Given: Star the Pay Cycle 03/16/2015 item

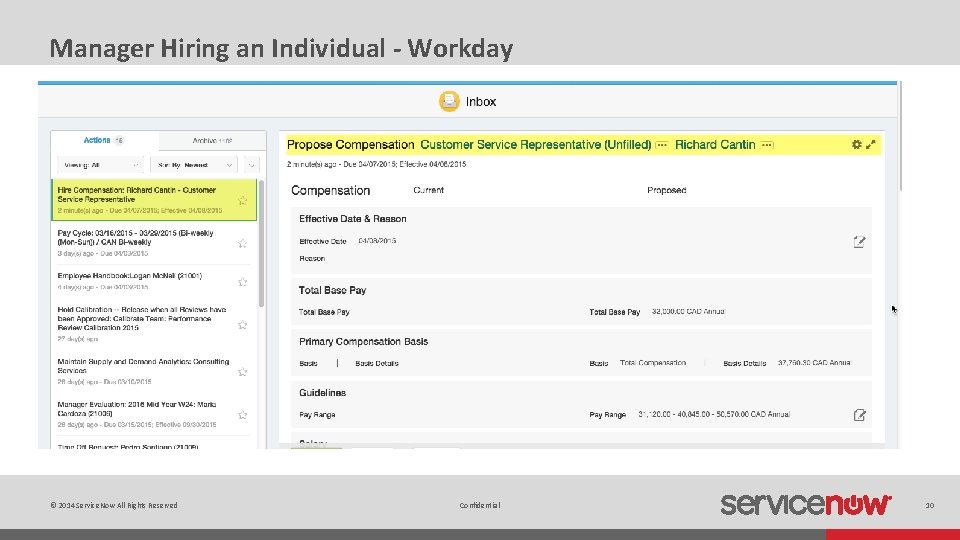Looking at the screenshot, I should (x=242, y=243).
